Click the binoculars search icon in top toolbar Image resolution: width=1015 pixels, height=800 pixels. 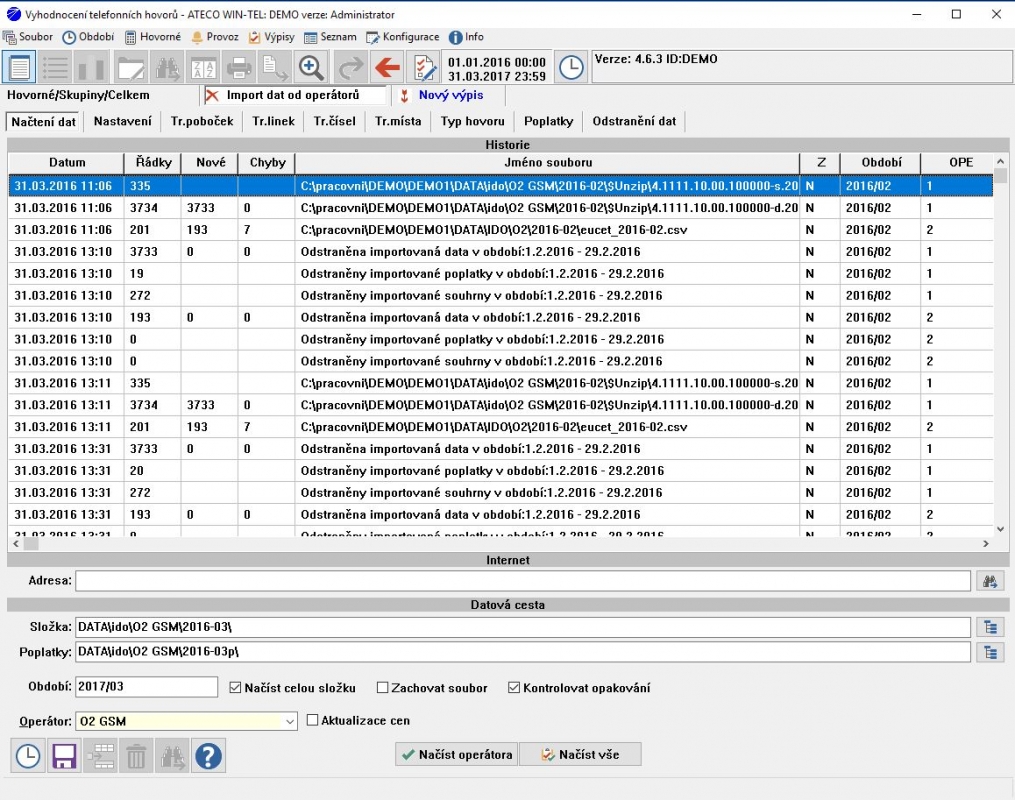[x=167, y=67]
